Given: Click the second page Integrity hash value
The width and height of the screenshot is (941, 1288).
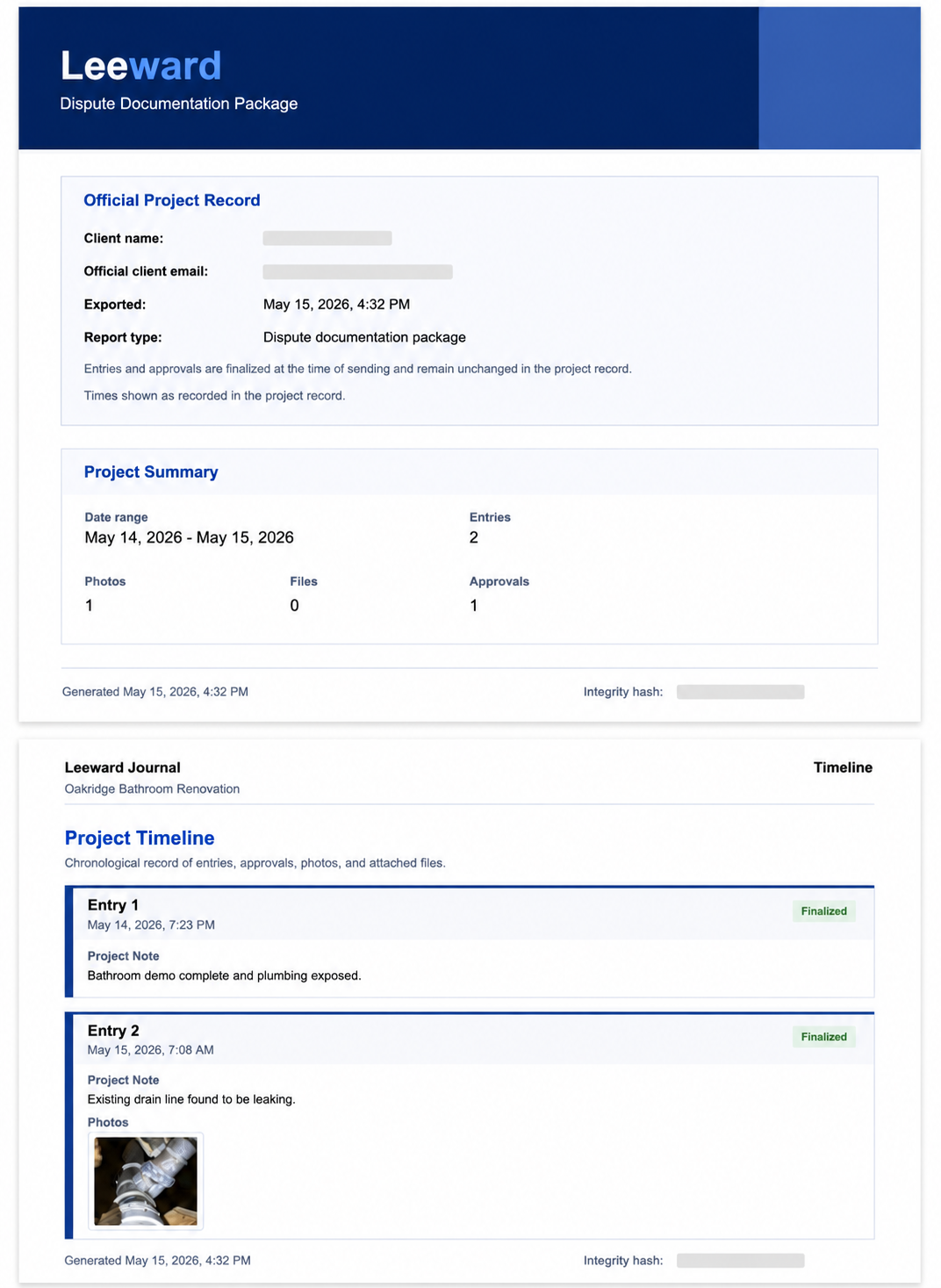Looking at the screenshot, I should tap(741, 1261).
